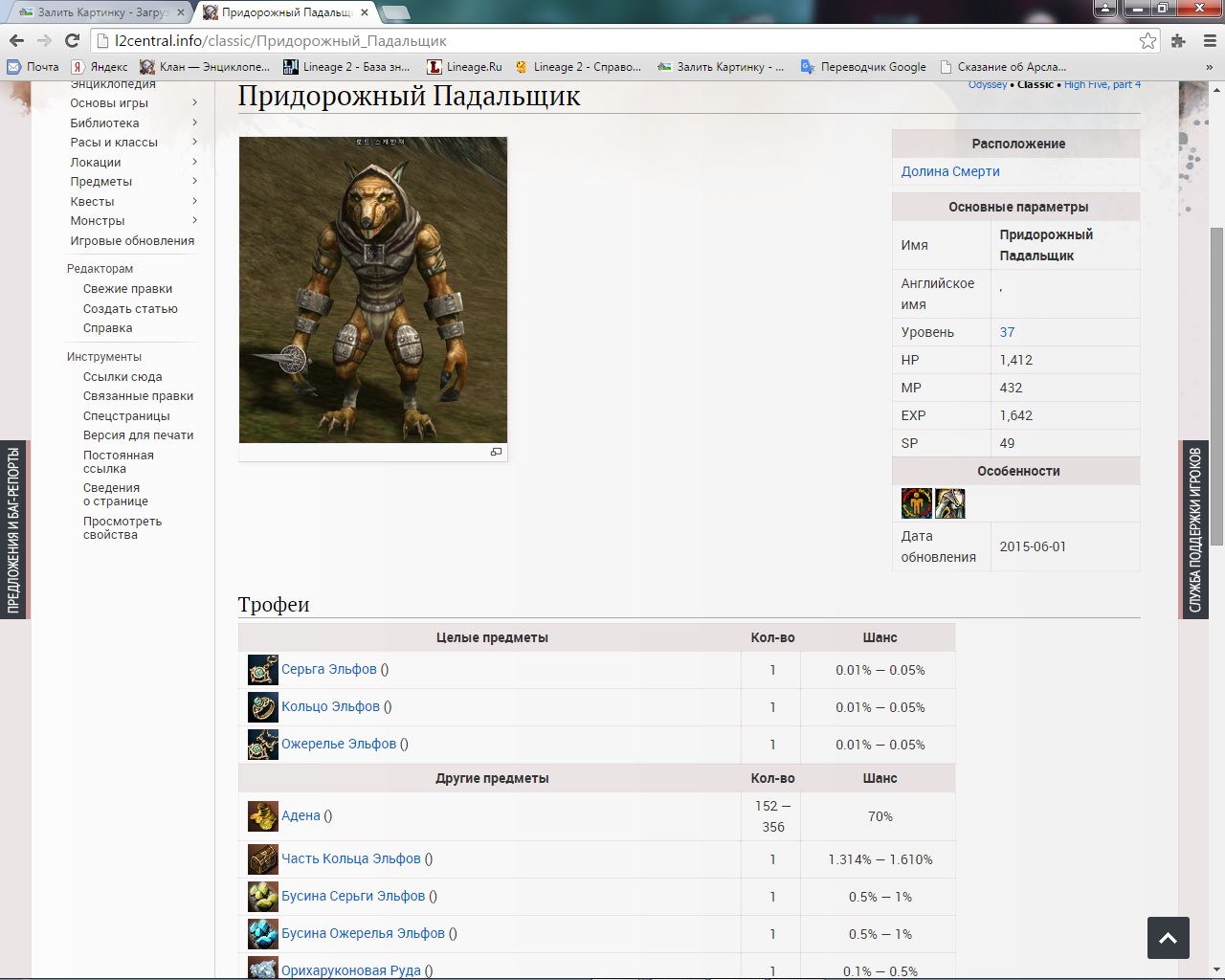Image resolution: width=1225 pixels, height=980 pixels.
Task: Open Версия для печати link
Action: point(138,434)
